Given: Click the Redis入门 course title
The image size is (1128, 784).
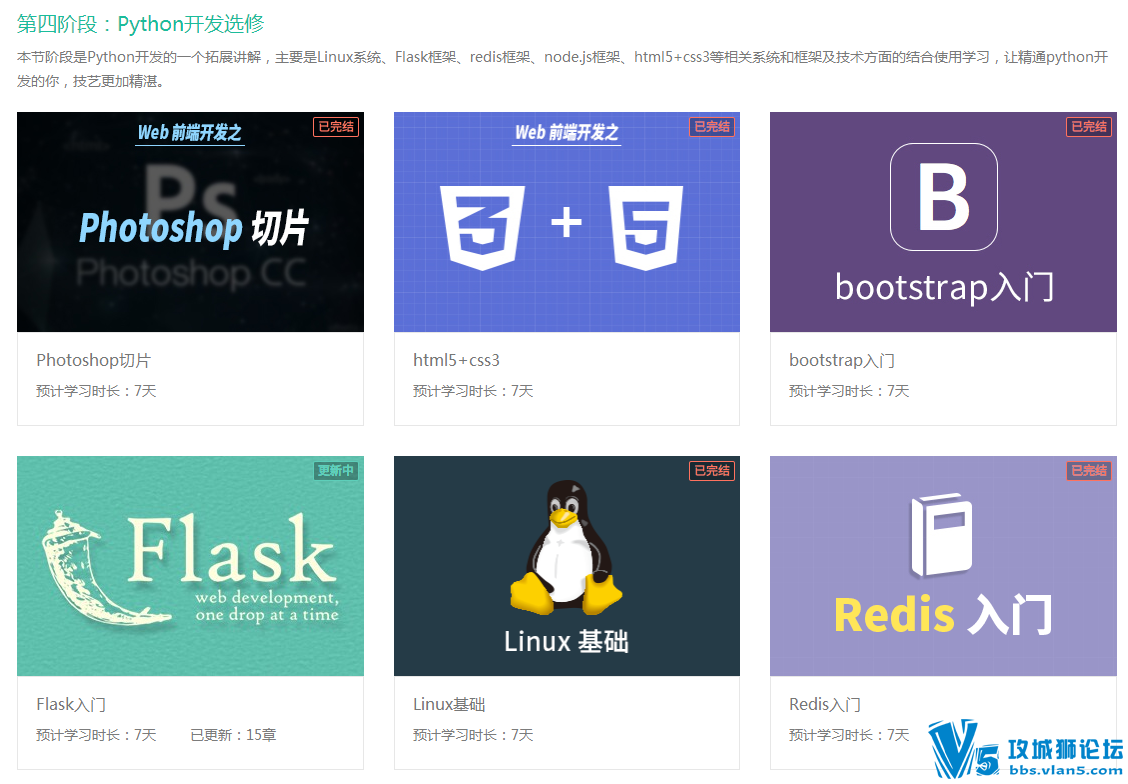Looking at the screenshot, I should pyautogui.click(x=824, y=704).
